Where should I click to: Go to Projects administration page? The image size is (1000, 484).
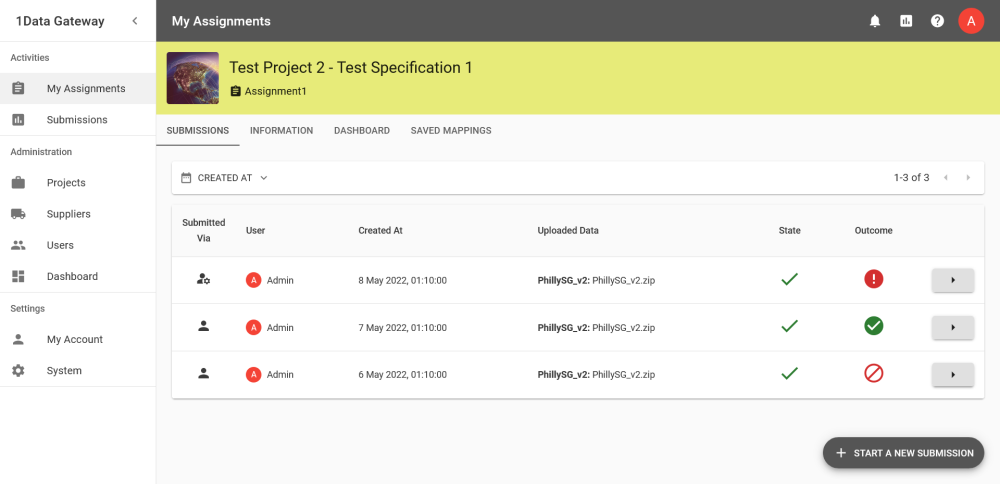(78, 183)
